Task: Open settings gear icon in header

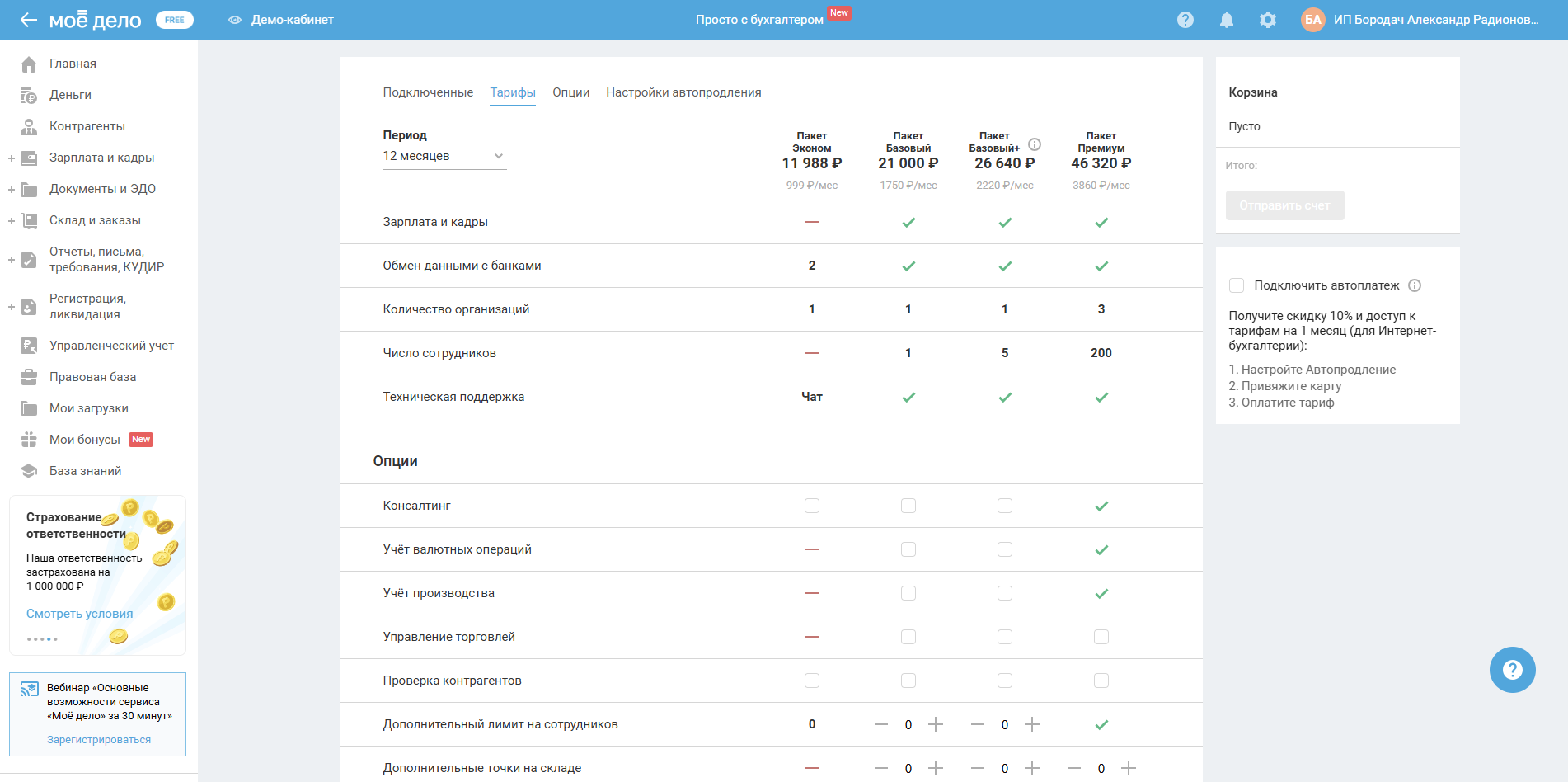Action: pyautogui.click(x=1267, y=20)
